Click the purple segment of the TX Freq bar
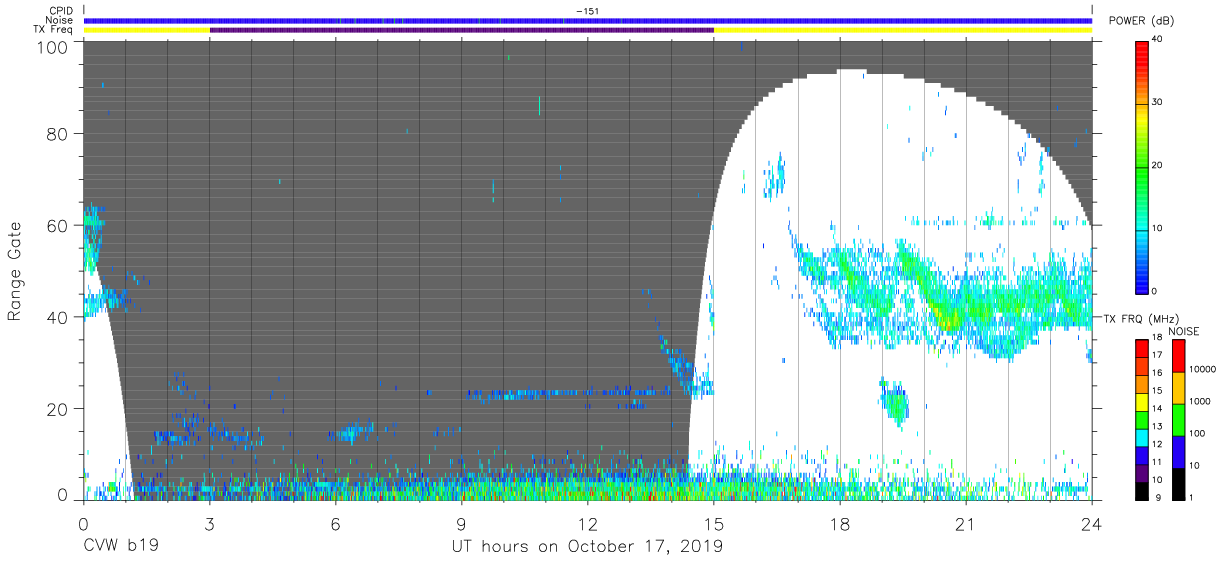Viewport: 1228px width, 567px height. tap(462, 30)
